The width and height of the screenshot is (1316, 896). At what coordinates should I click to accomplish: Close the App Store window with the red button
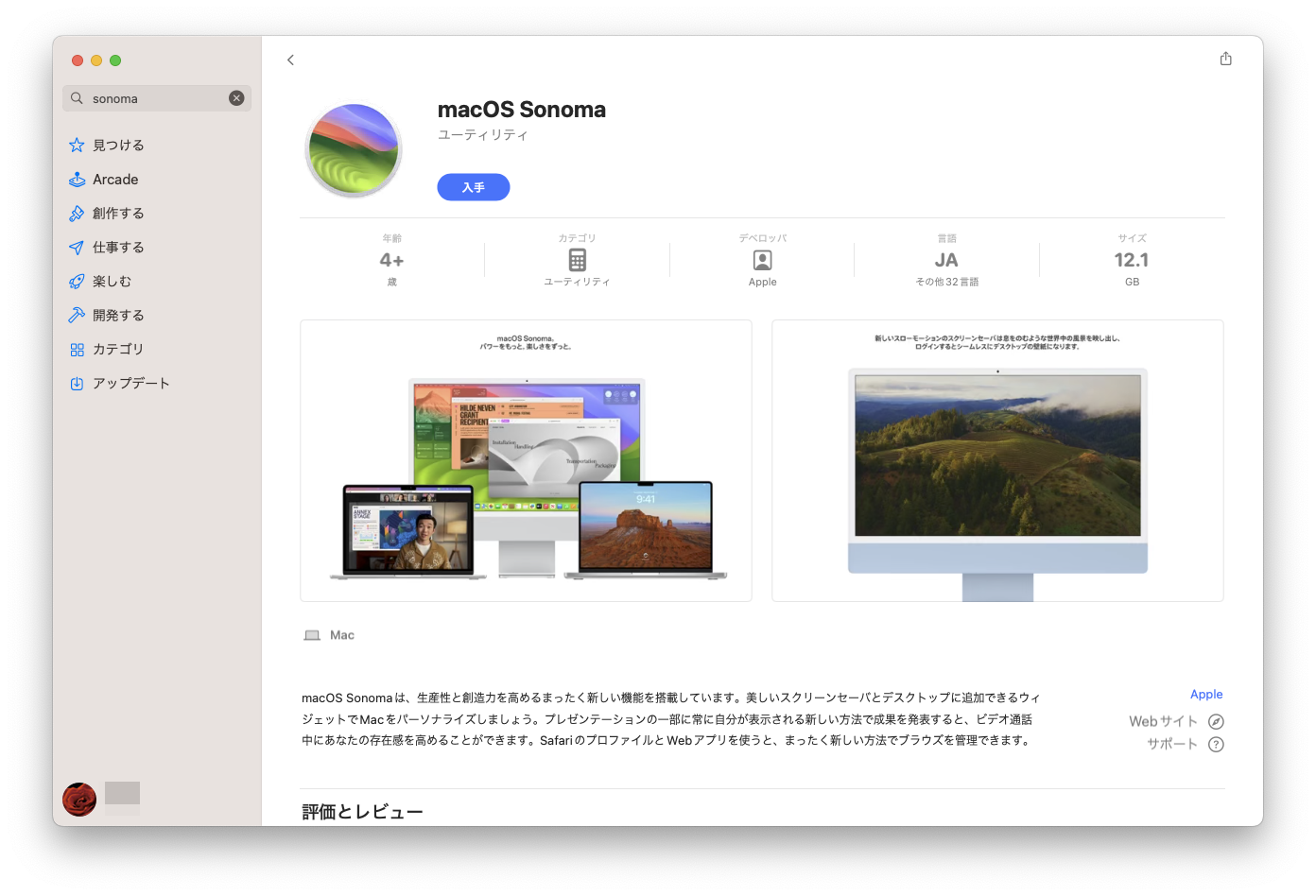78,60
